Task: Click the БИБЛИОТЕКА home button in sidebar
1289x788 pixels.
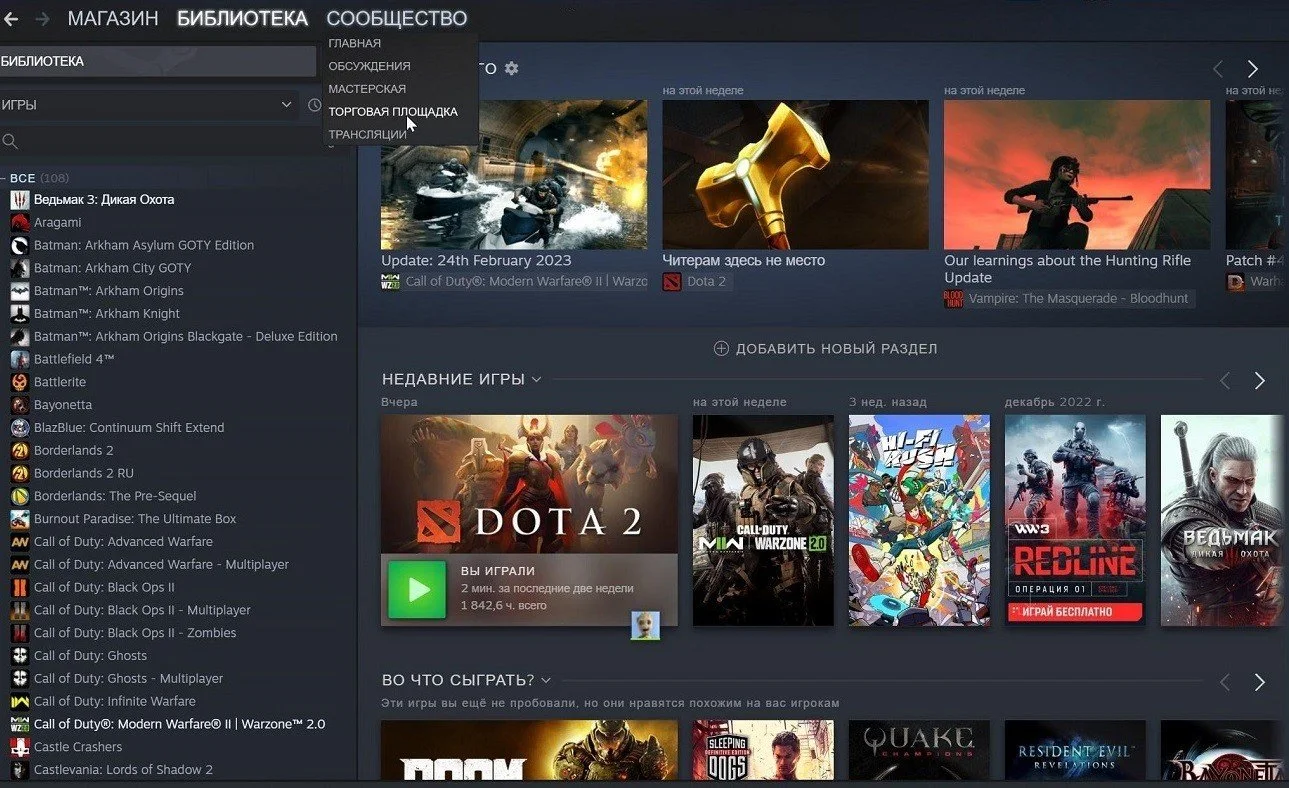Action: (x=157, y=61)
